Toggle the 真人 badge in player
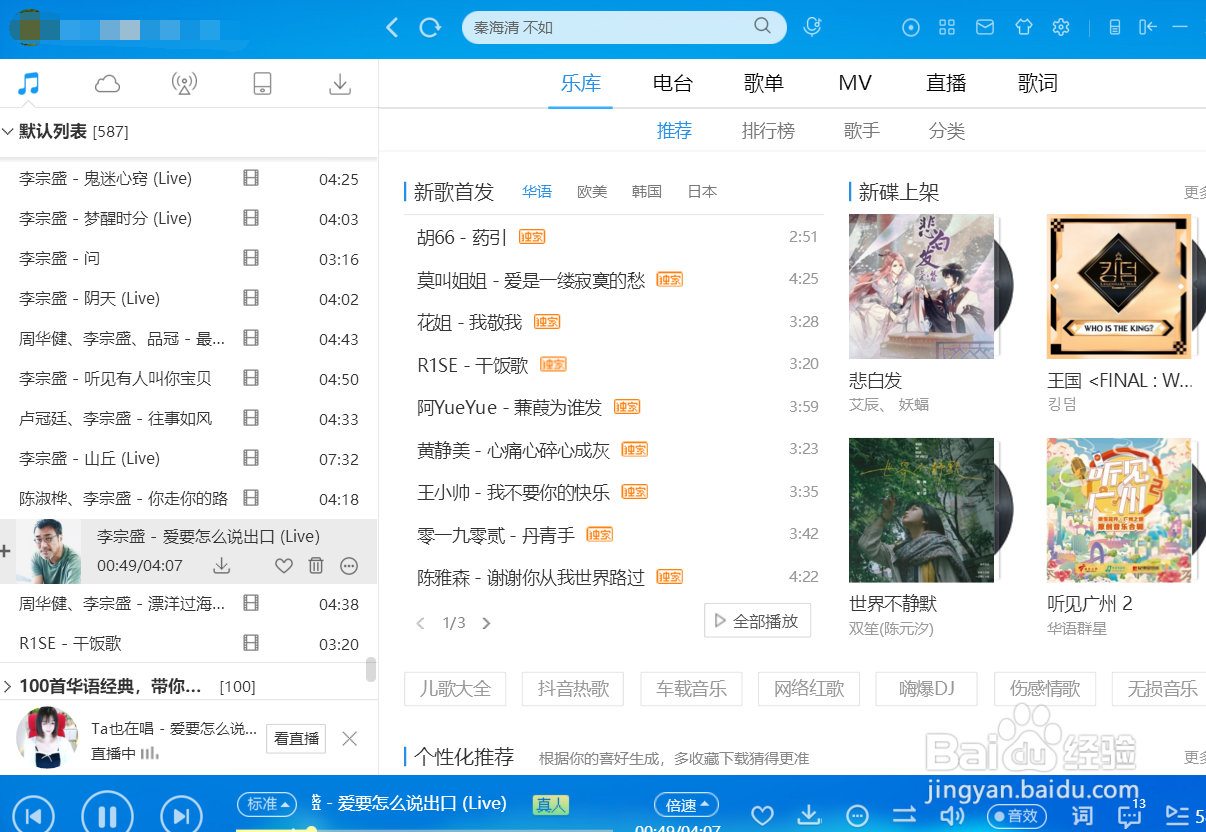Image resolution: width=1206 pixels, height=832 pixels. [551, 804]
